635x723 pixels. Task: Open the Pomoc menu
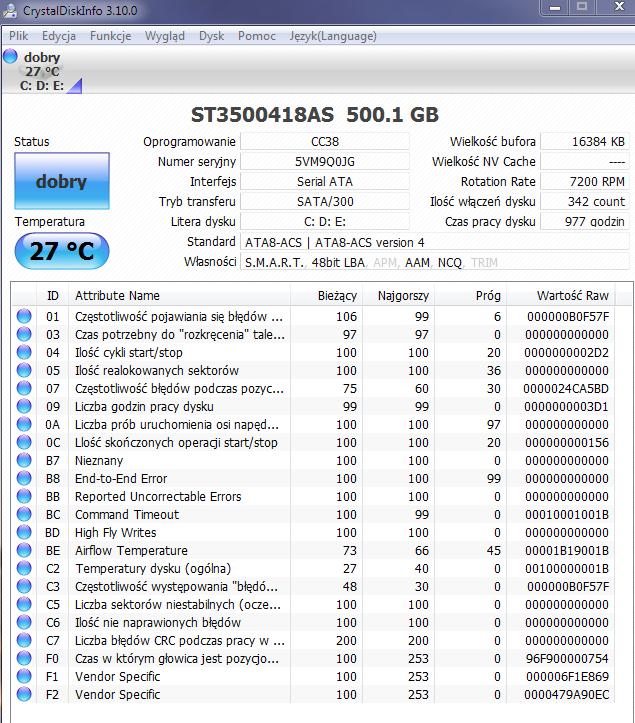pos(256,36)
